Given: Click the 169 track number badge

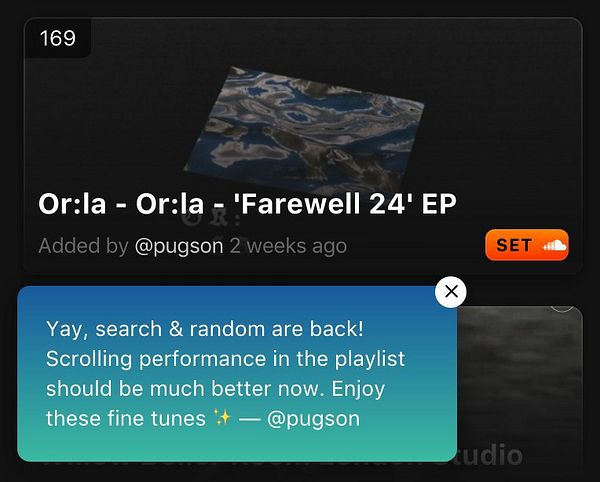Looking at the screenshot, I should tap(57, 38).
